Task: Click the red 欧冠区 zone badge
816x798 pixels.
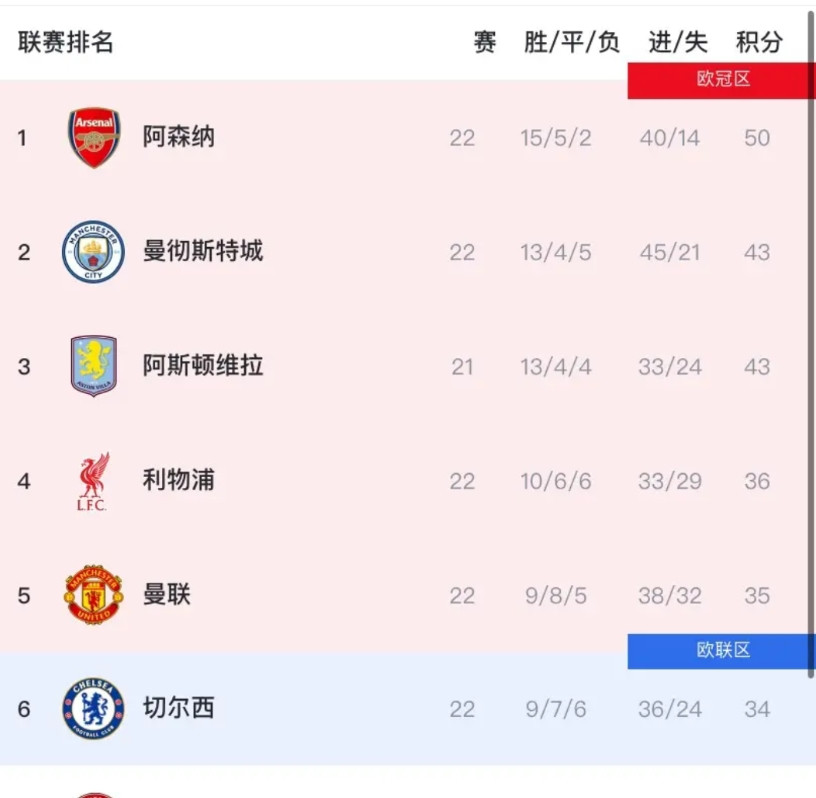Action: 722,80
